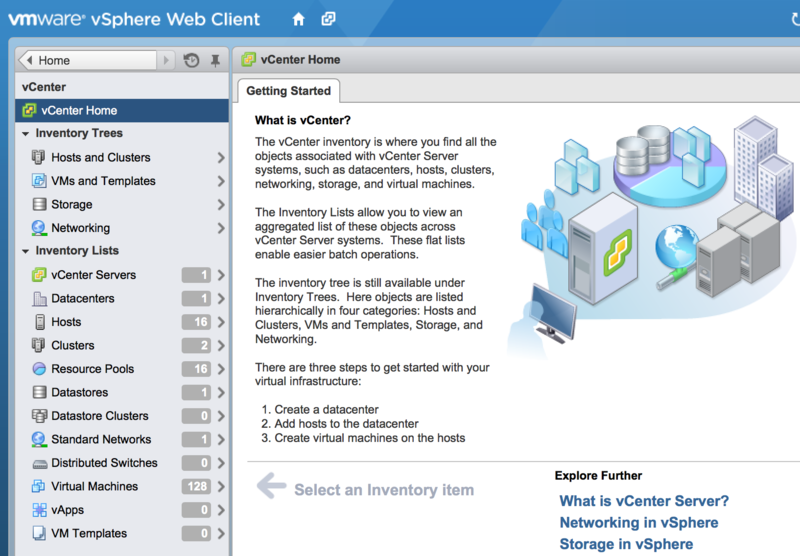Click the Distributed Switches icon

(39, 464)
